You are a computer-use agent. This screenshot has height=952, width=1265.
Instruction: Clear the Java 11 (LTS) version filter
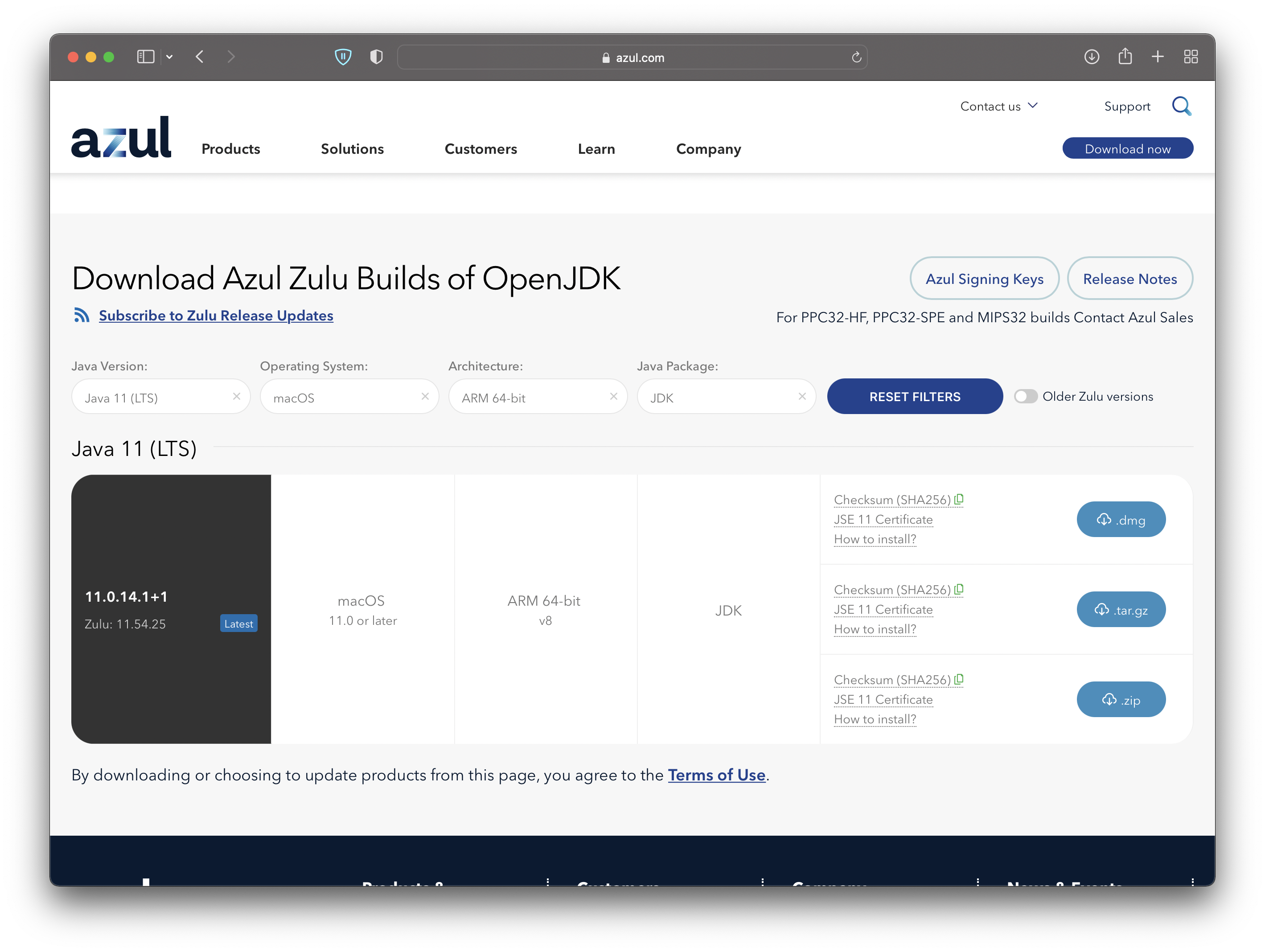(x=236, y=396)
